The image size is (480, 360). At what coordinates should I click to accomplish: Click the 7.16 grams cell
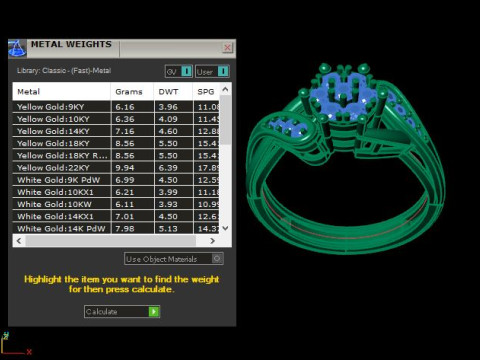click(x=132, y=131)
